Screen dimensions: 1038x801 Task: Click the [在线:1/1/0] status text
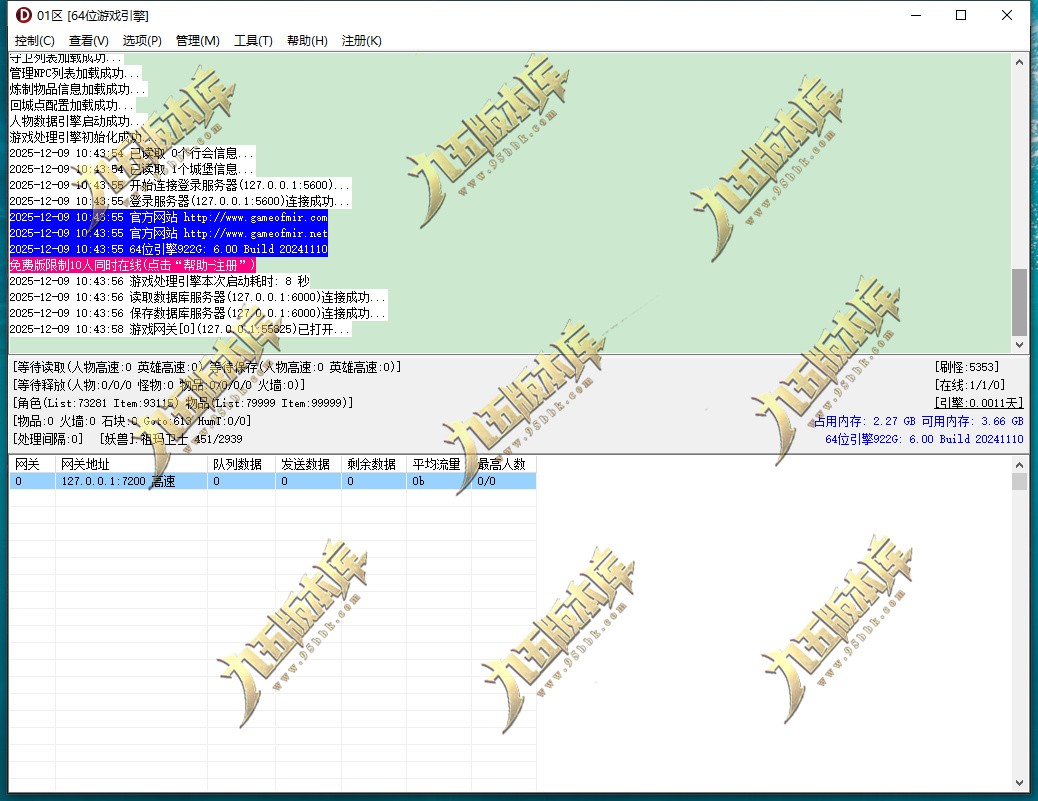coord(970,385)
